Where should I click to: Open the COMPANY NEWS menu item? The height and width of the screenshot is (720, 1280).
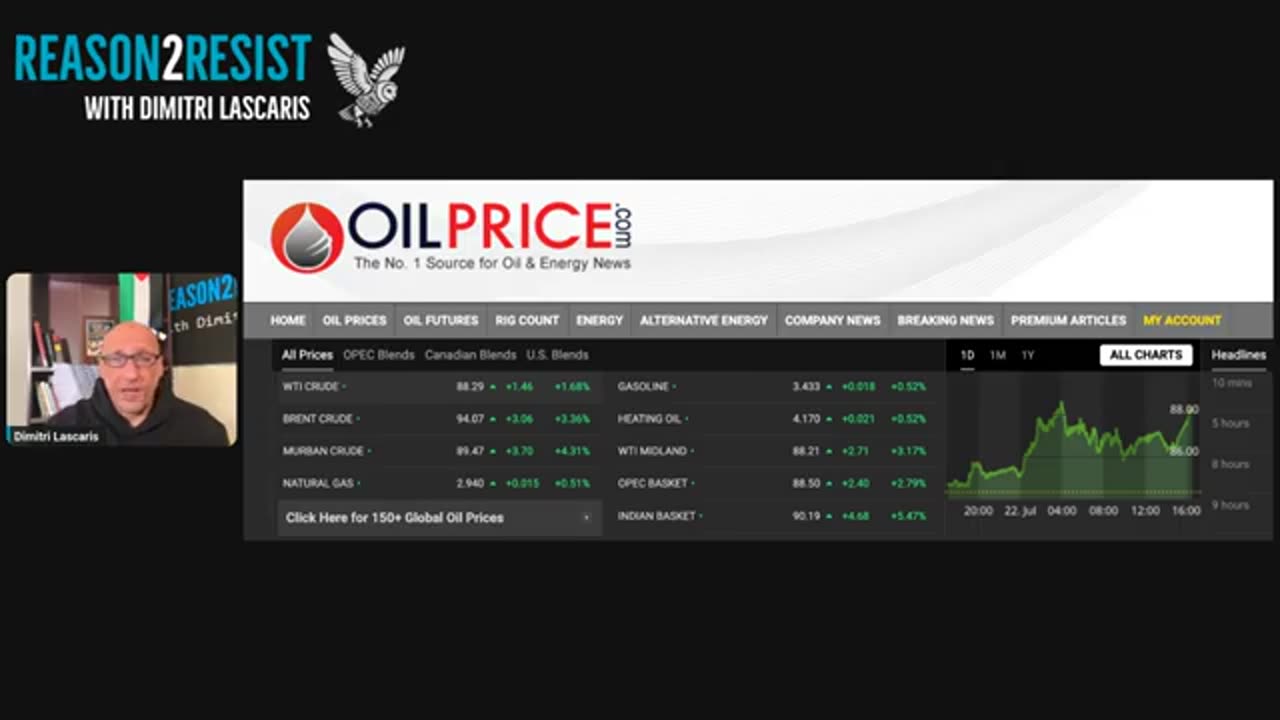coord(833,320)
